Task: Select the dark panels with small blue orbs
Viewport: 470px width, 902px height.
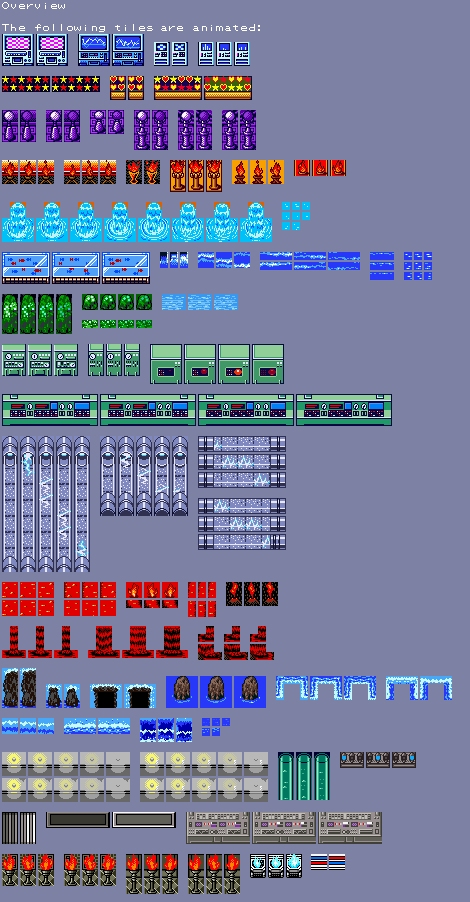Action: pos(378,760)
